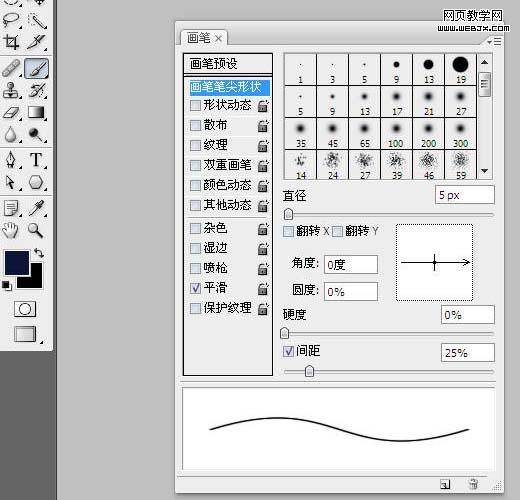The image size is (520, 500).
Task: Click the background color swatch
Action: (35, 280)
